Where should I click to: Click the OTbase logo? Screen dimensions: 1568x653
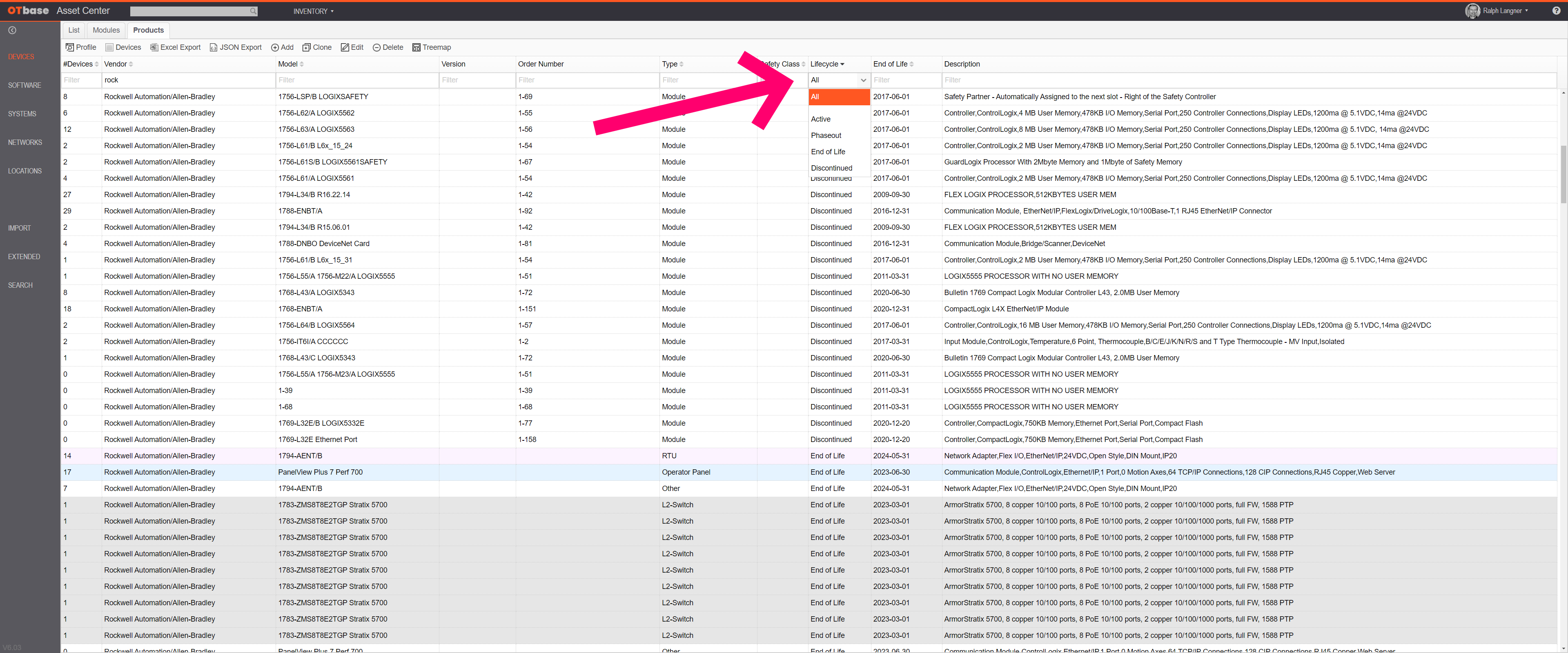(28, 10)
